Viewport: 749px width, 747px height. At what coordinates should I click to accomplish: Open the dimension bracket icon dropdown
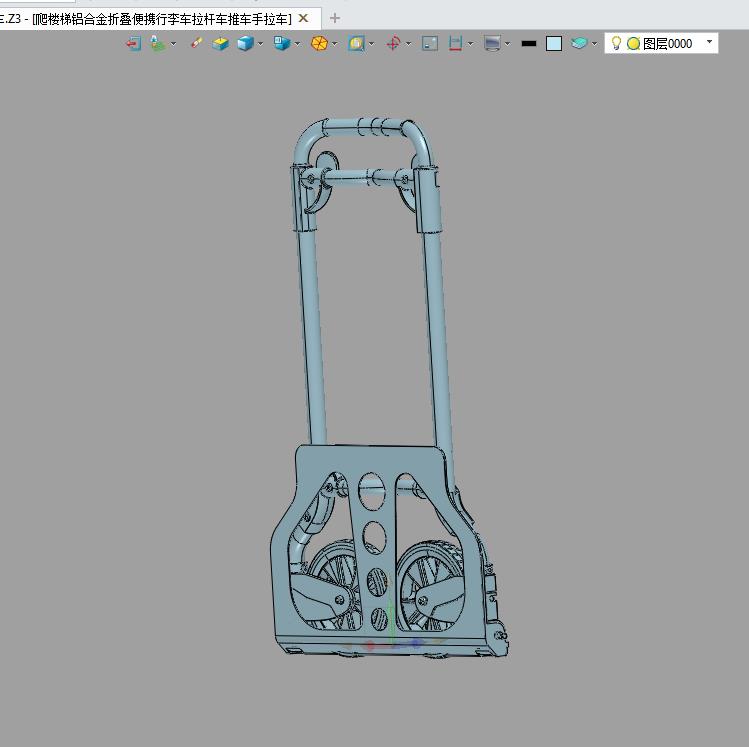[x=471, y=44]
